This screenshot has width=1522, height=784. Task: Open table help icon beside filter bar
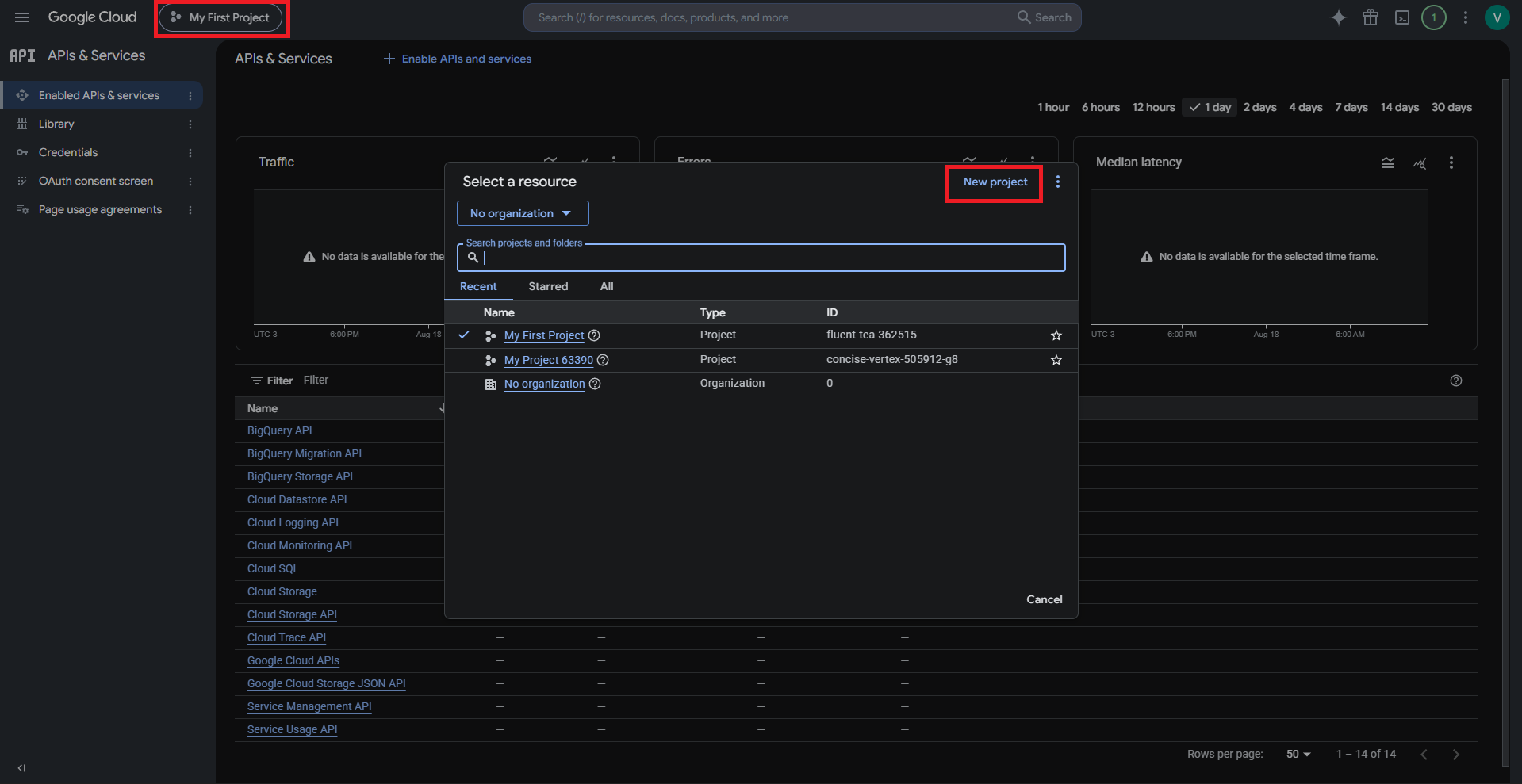click(x=1456, y=381)
